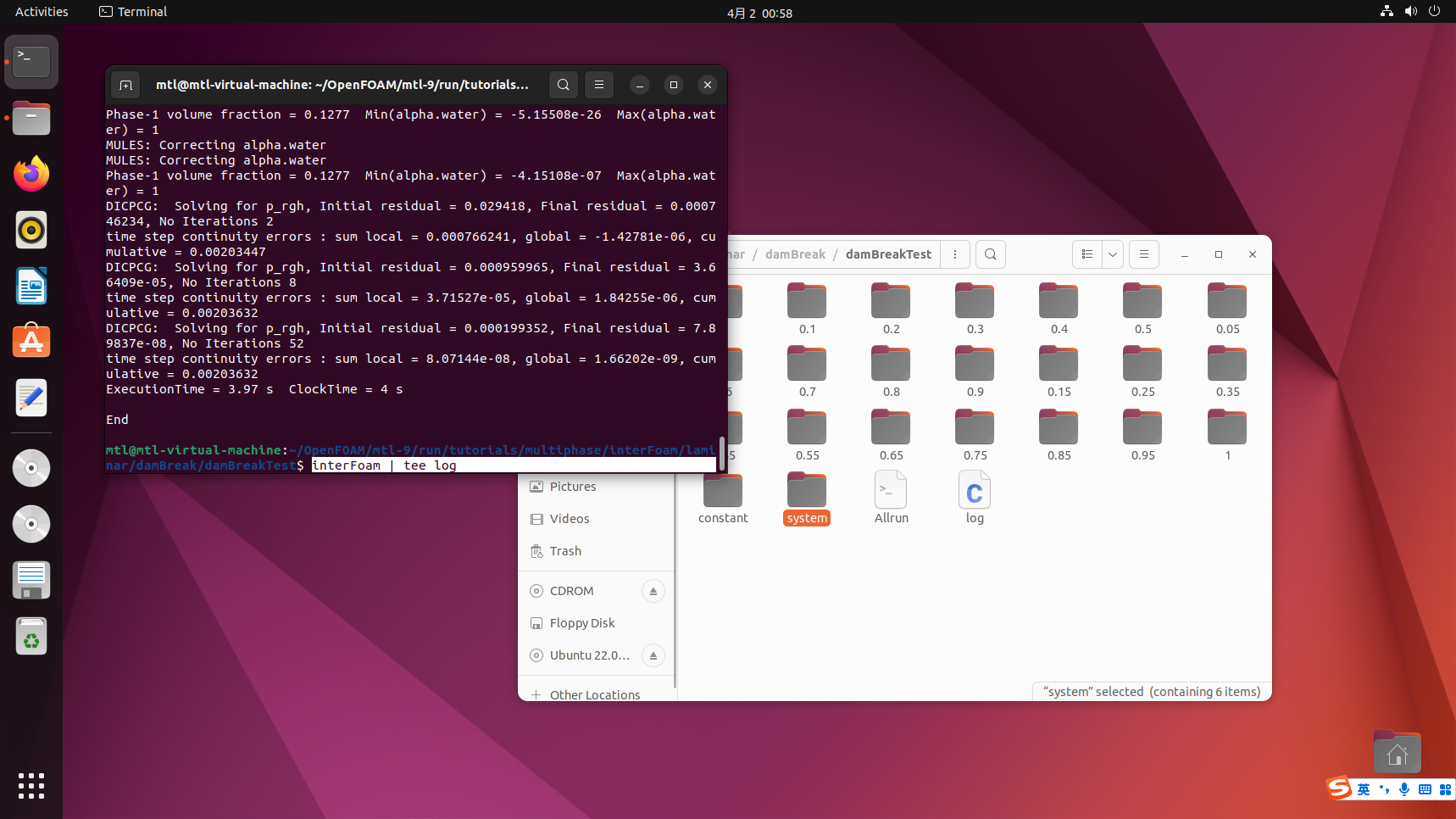Open new tab in Terminal window
Screen dimensions: 1456x819
(125, 85)
